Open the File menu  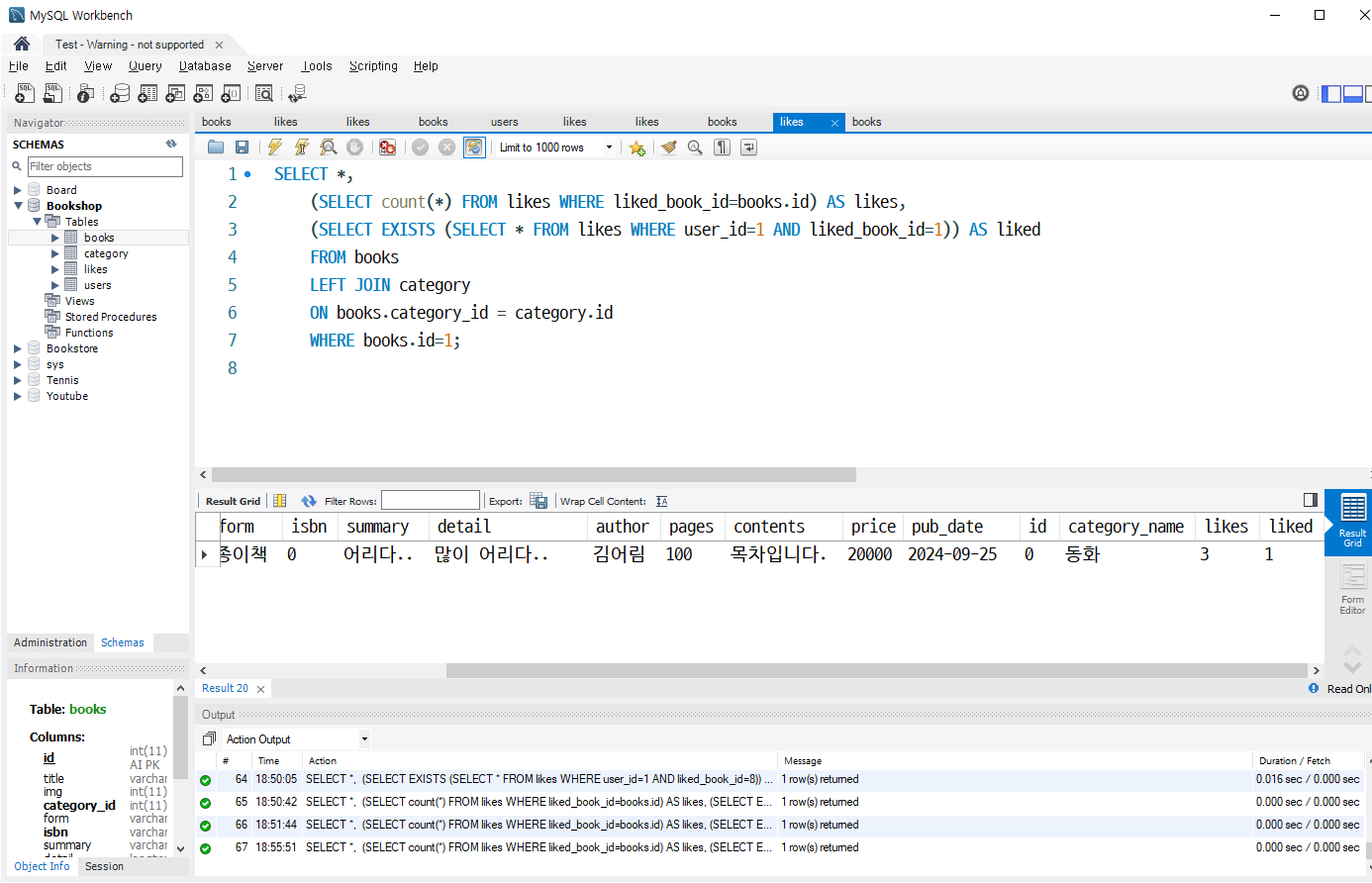(x=19, y=66)
